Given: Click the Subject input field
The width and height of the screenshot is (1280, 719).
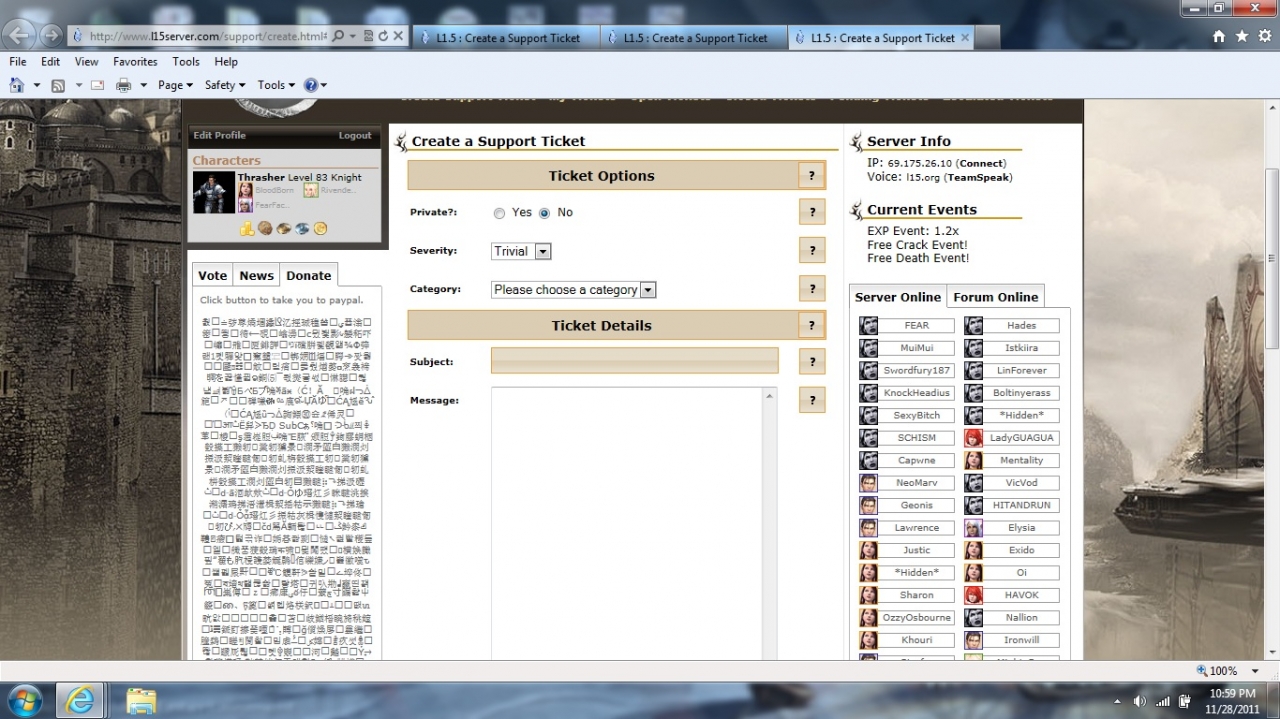Looking at the screenshot, I should point(634,361).
